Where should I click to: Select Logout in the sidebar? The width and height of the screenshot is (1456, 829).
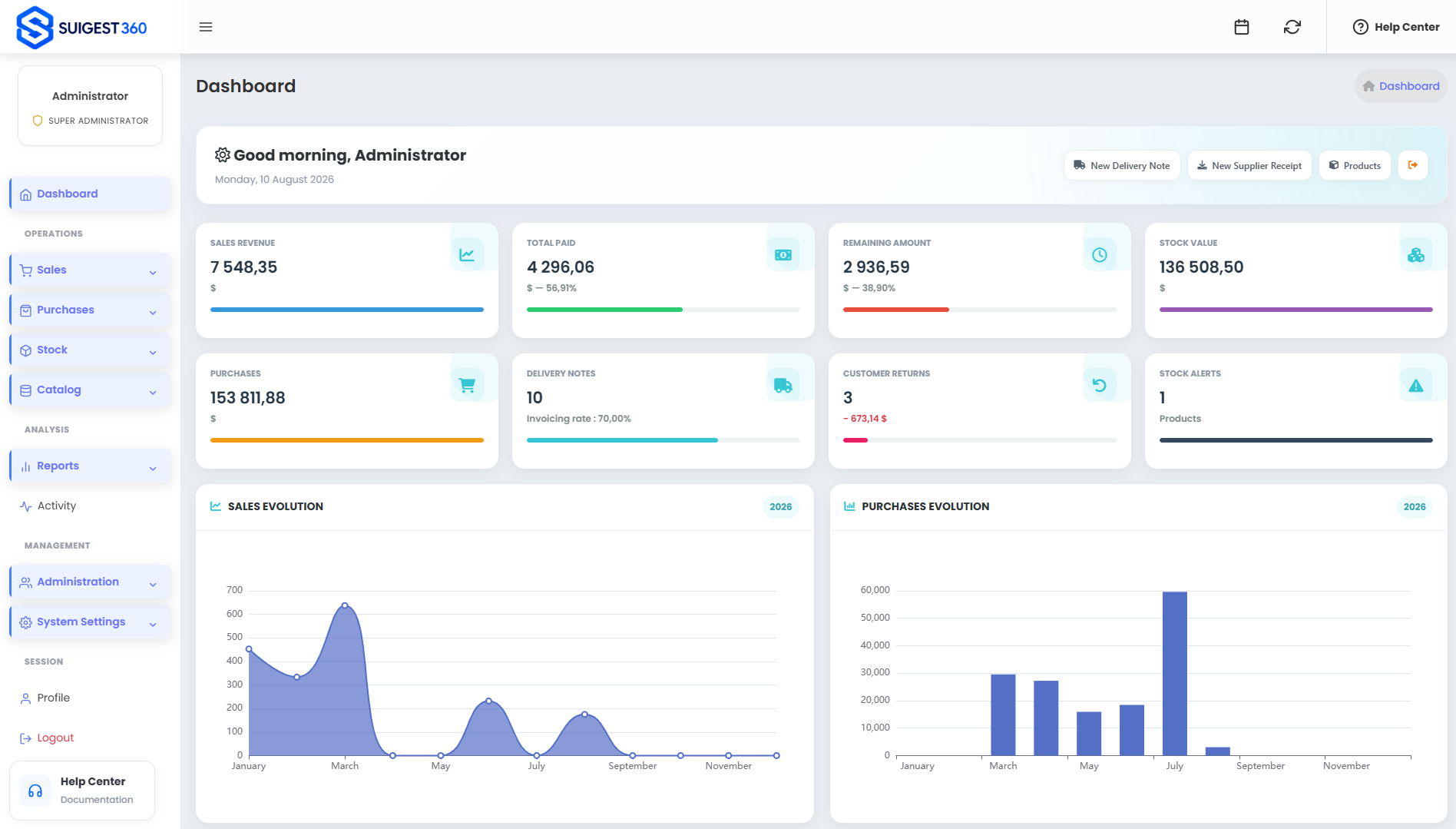tap(91, 738)
